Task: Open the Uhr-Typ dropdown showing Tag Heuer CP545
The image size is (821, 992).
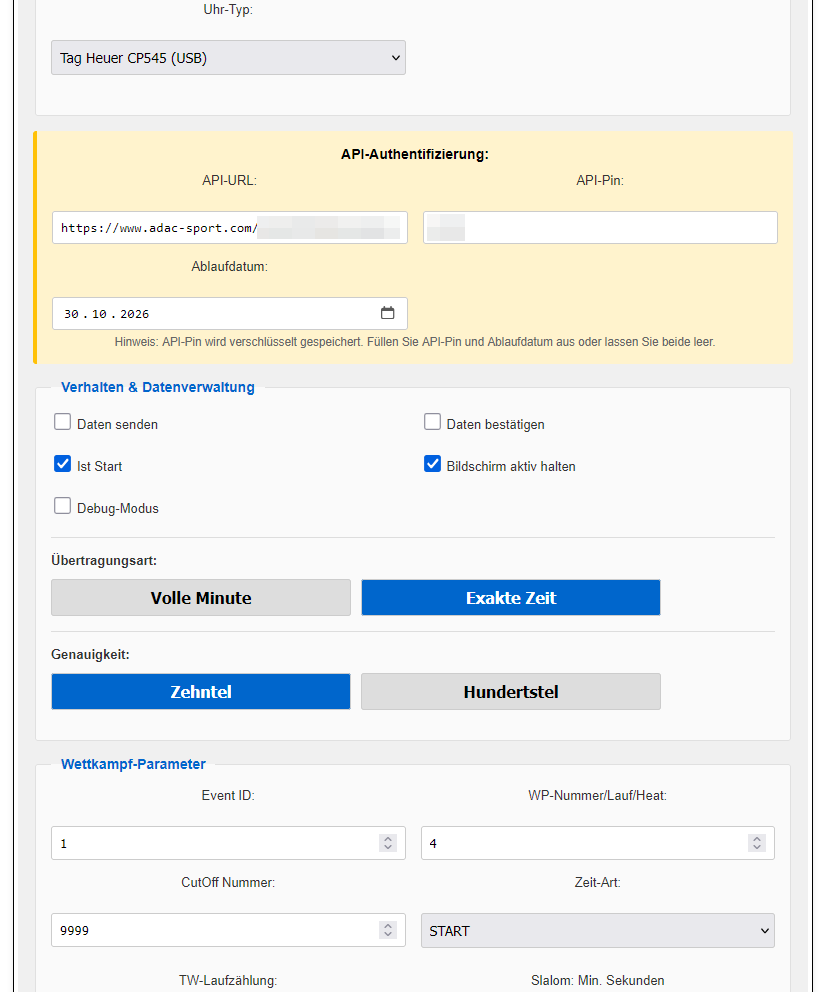Action: click(228, 58)
